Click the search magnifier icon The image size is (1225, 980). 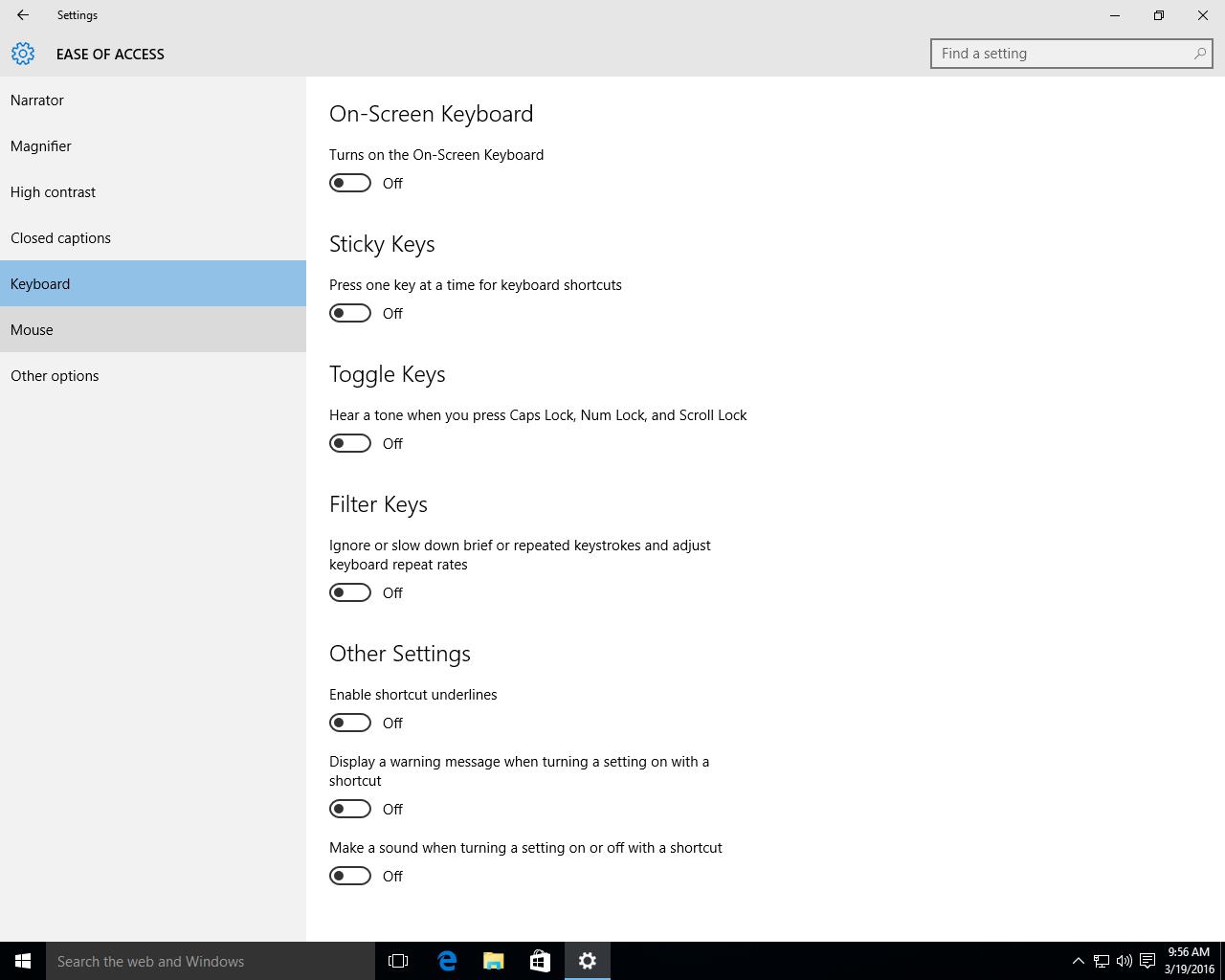[1199, 54]
